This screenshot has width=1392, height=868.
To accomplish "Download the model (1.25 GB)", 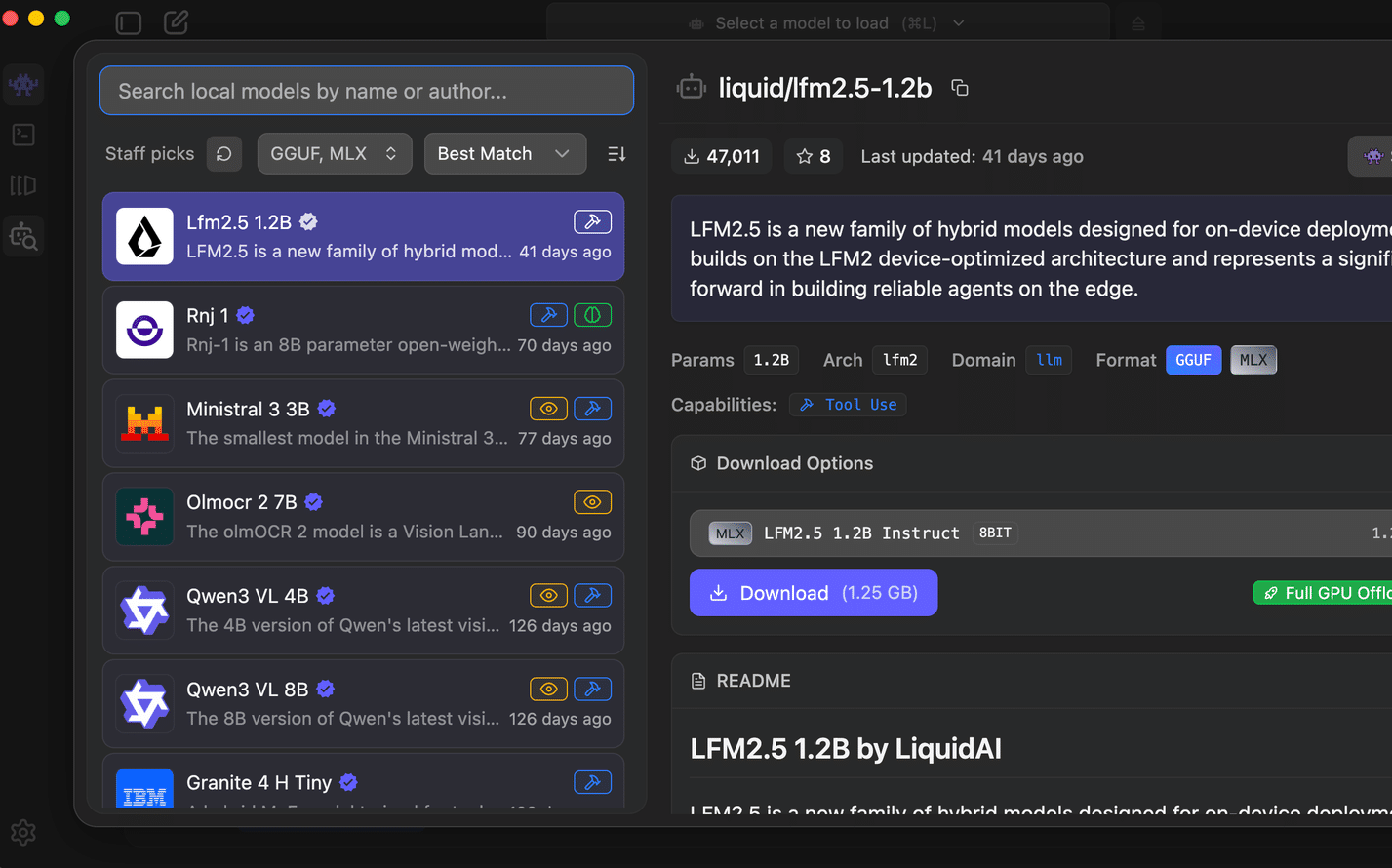I will [x=814, y=593].
